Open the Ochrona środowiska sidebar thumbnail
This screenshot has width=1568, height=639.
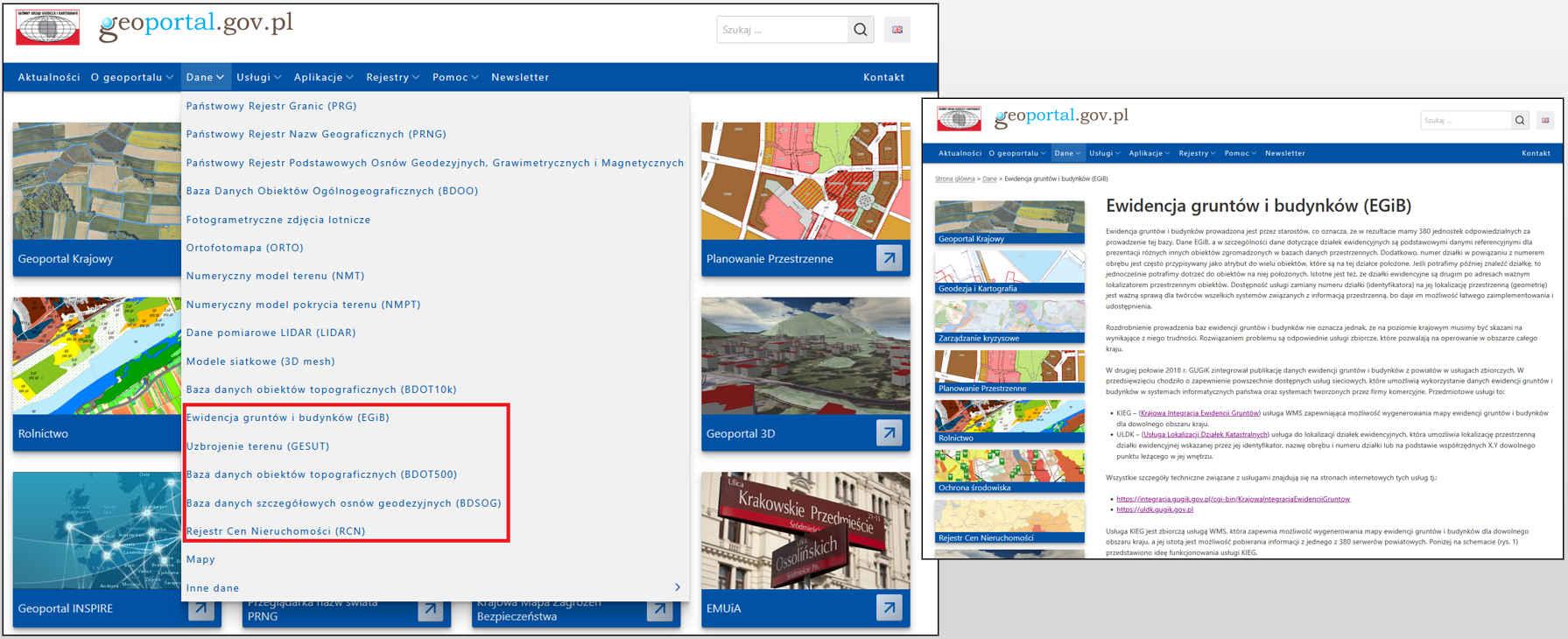[1009, 471]
